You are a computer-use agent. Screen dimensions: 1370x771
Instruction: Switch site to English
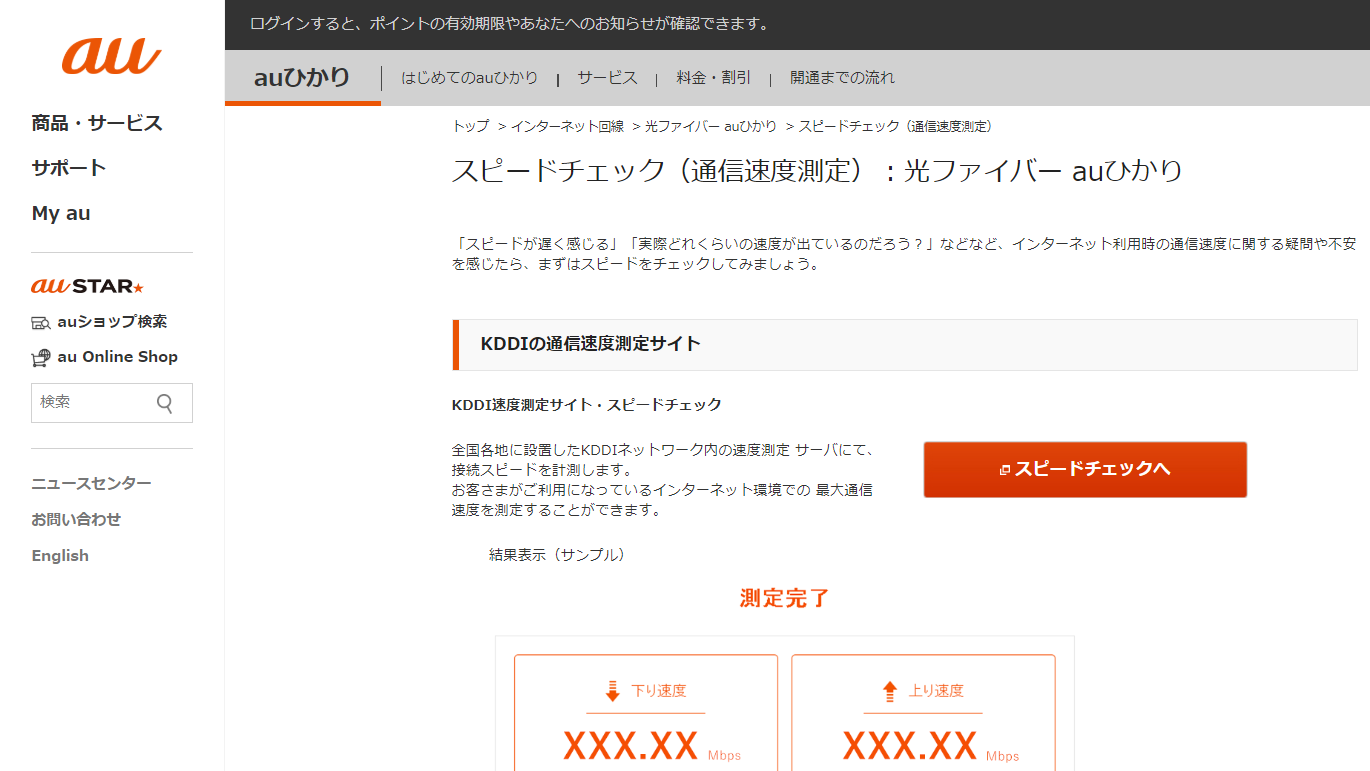(x=60, y=556)
